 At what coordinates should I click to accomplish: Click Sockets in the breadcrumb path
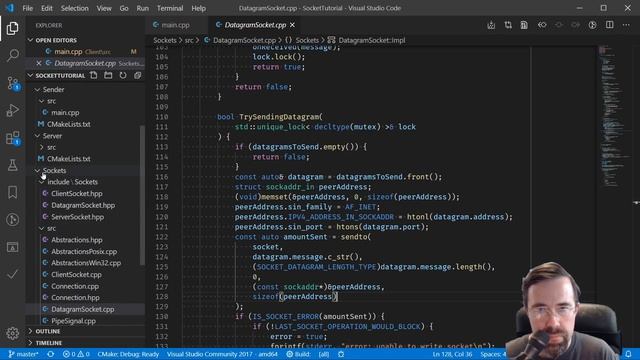click(165, 40)
